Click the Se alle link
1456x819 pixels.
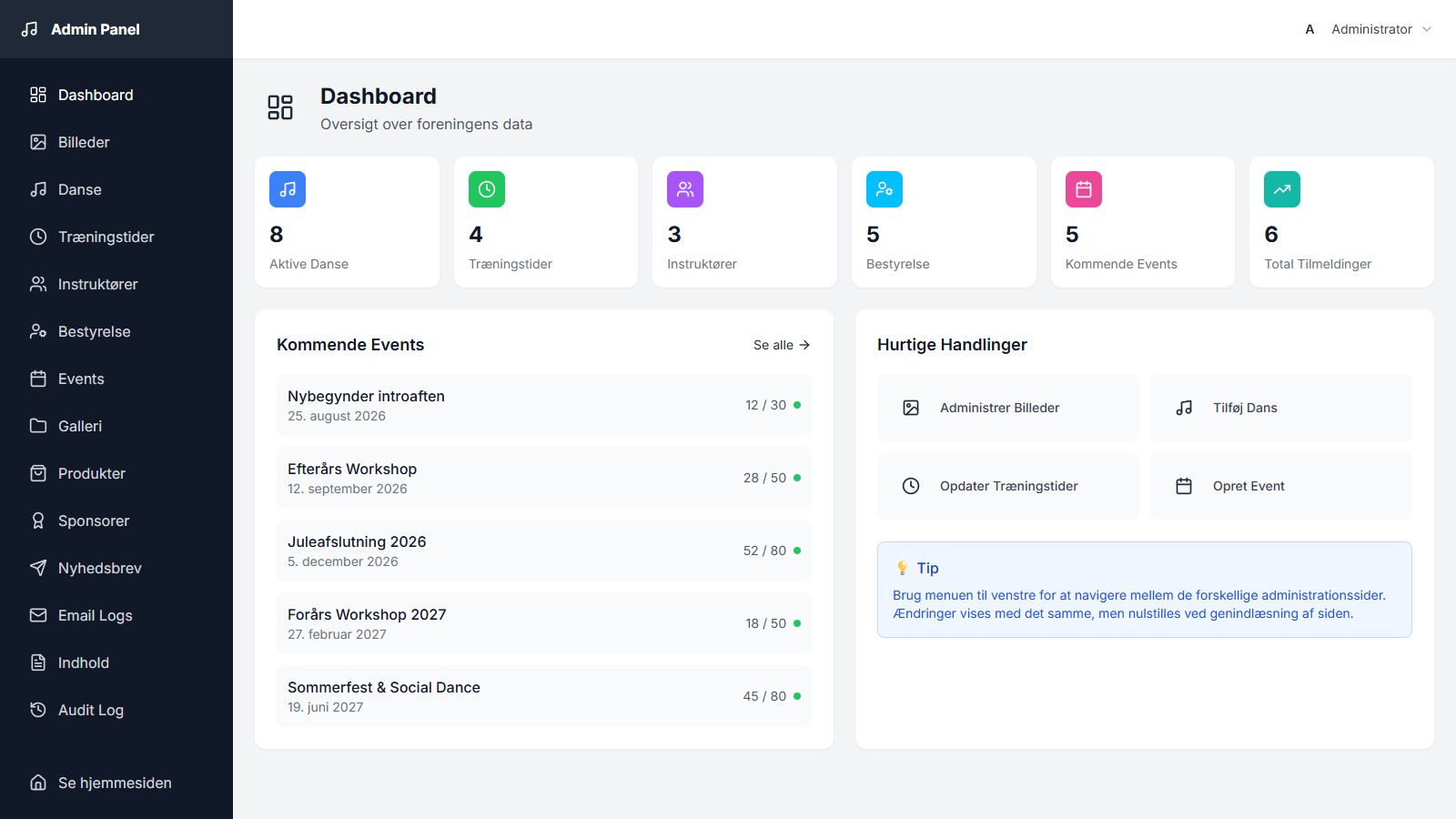click(x=782, y=345)
